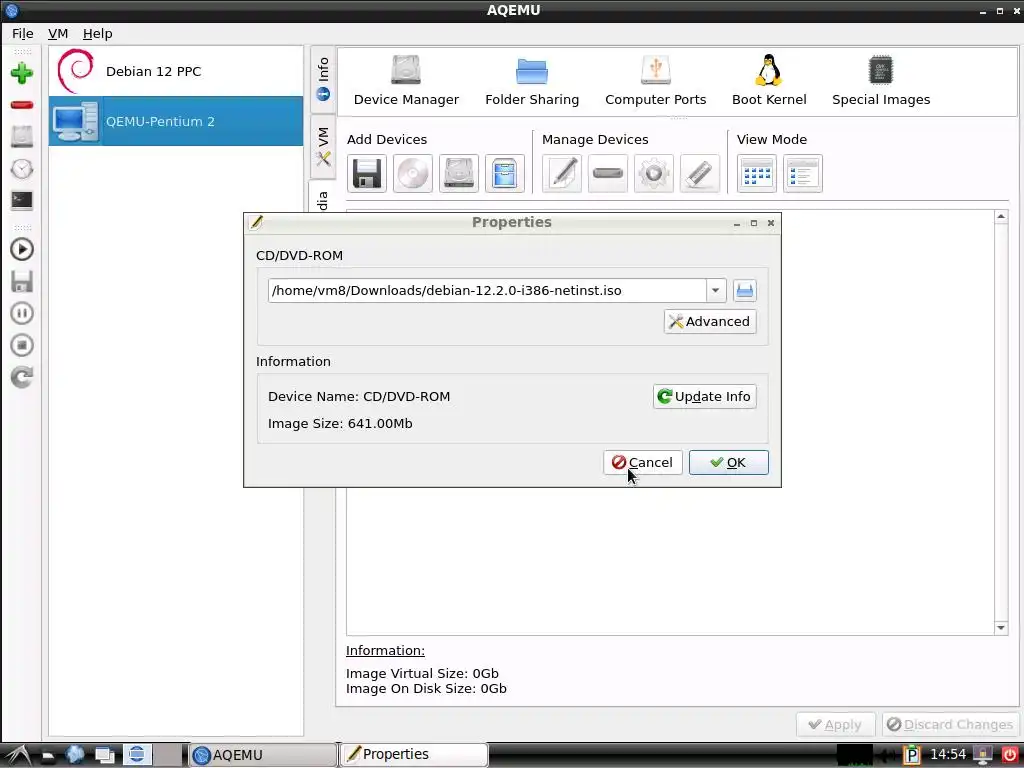Select the QEMU-Pentium 2 virtual machine
Viewport: 1024px width, 768px height.
176,121
